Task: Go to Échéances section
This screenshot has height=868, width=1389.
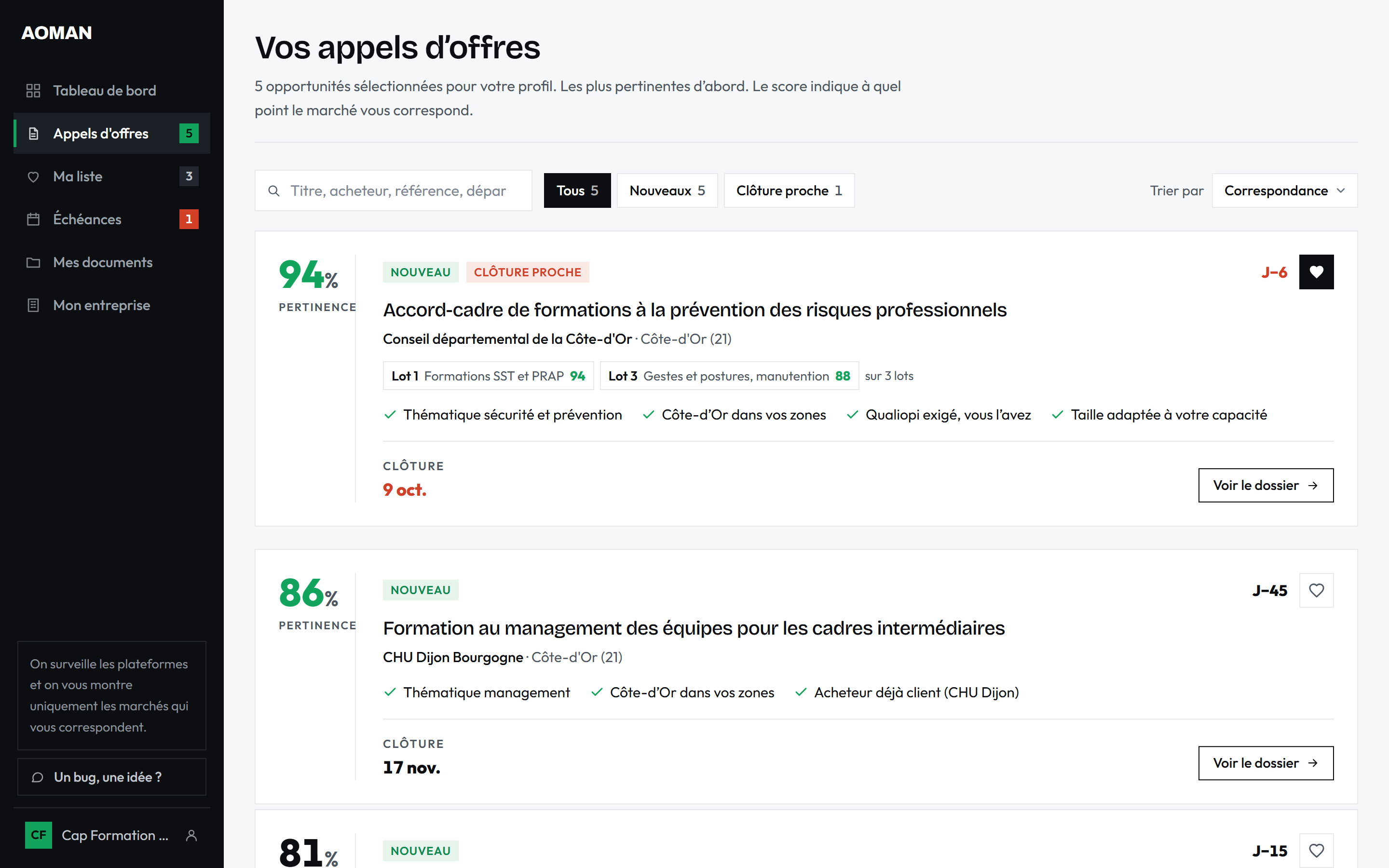Action: 112,219
